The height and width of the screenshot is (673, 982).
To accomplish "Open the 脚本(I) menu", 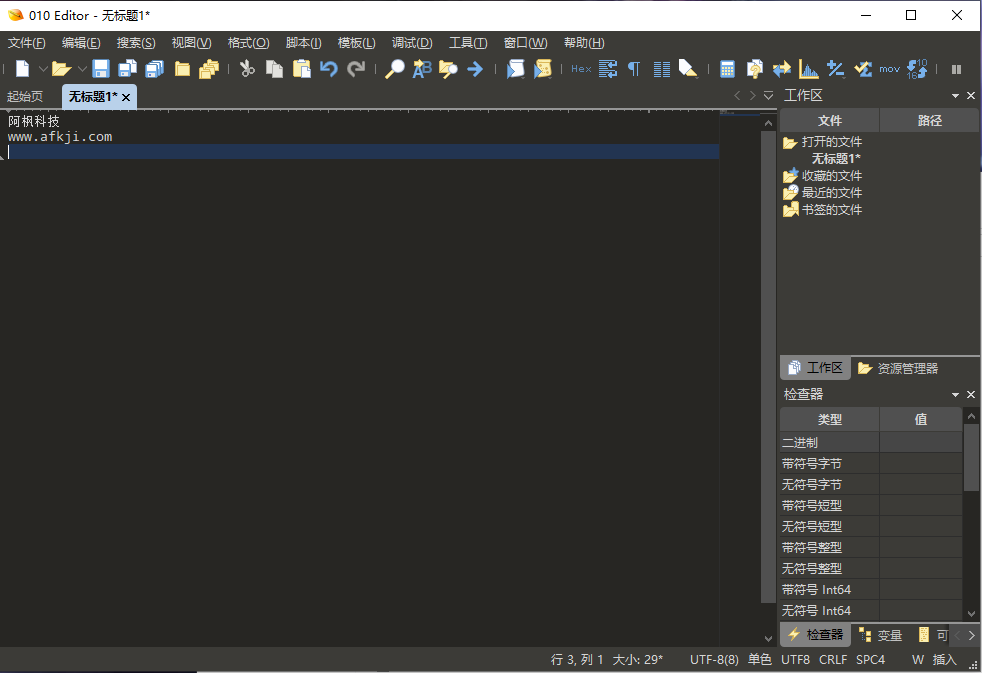I will tap(303, 43).
